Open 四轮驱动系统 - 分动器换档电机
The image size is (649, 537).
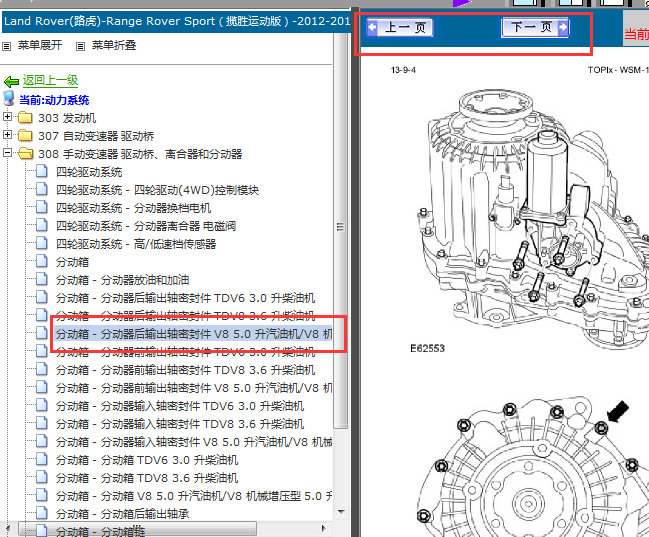133,208
